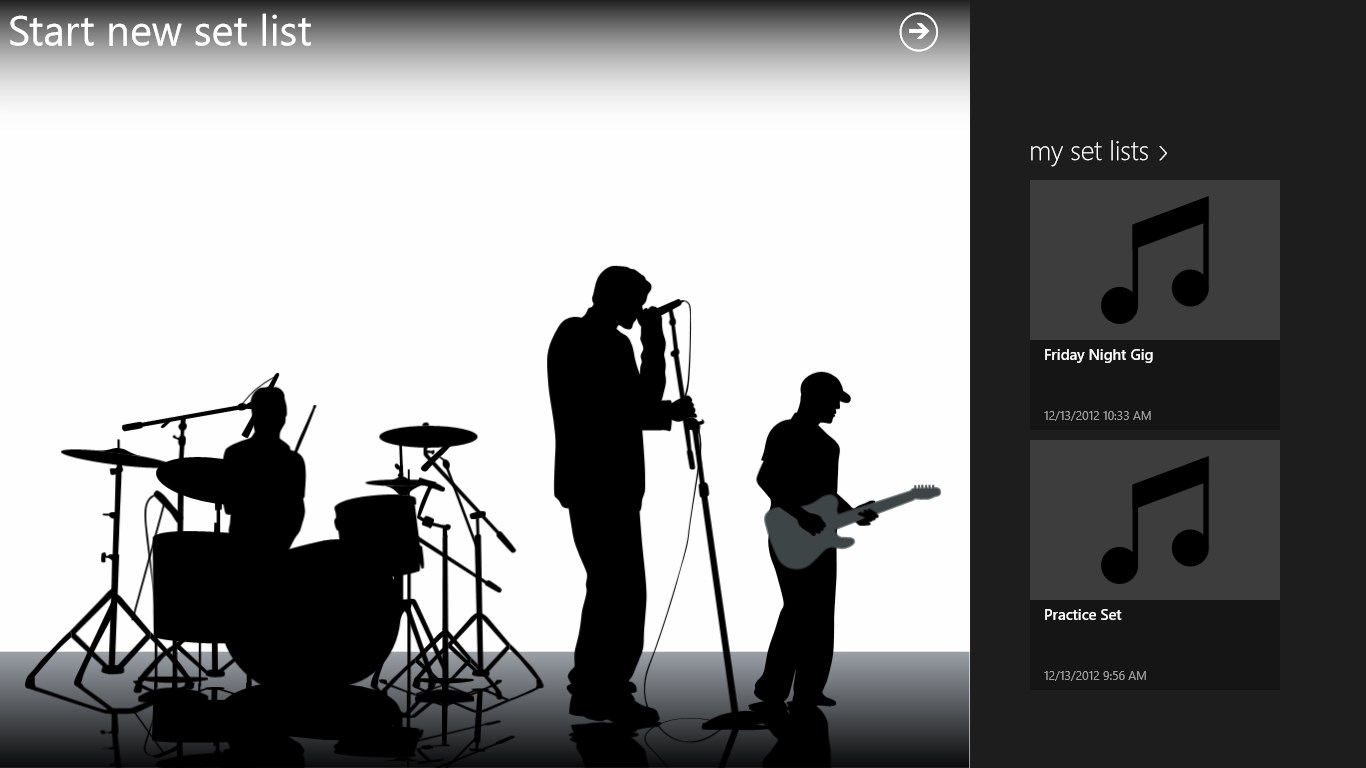Select the Practice Set set list tile

tap(1154, 560)
